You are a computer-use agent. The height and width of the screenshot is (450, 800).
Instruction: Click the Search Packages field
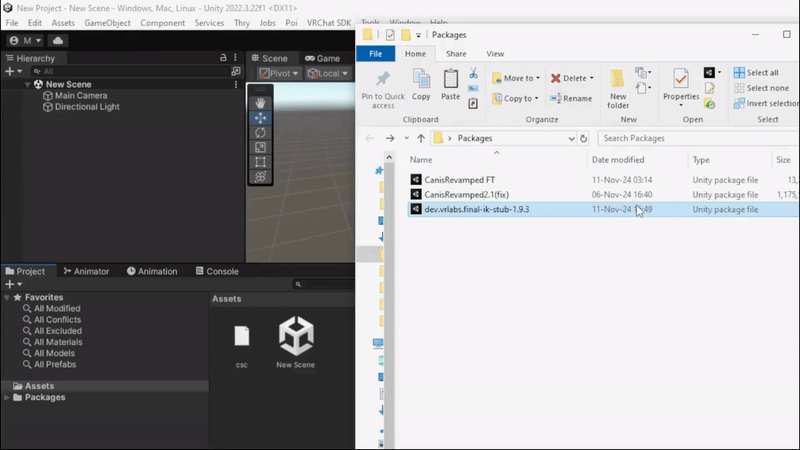coord(699,138)
